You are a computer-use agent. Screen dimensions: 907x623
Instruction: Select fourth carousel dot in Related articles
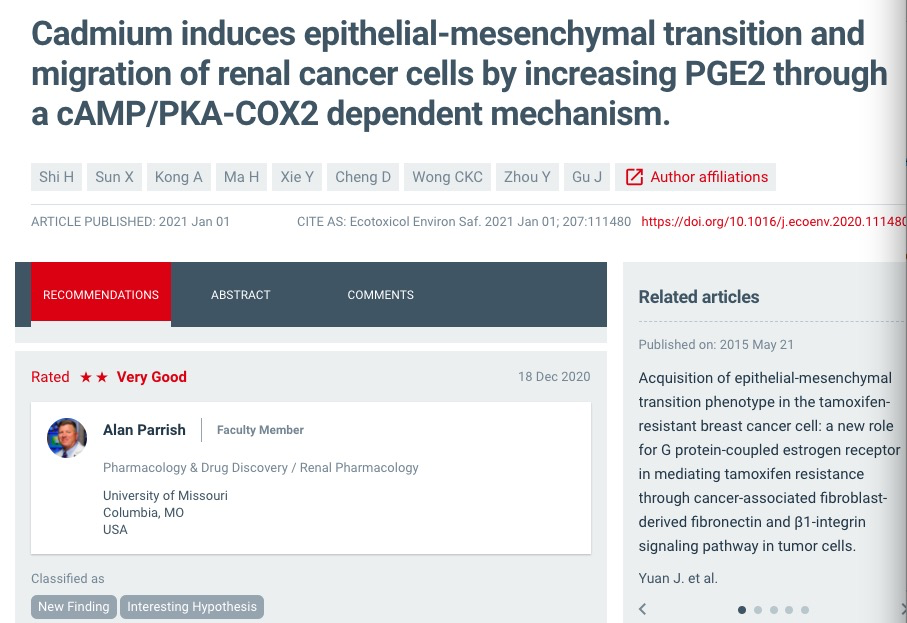pyautogui.click(x=789, y=610)
